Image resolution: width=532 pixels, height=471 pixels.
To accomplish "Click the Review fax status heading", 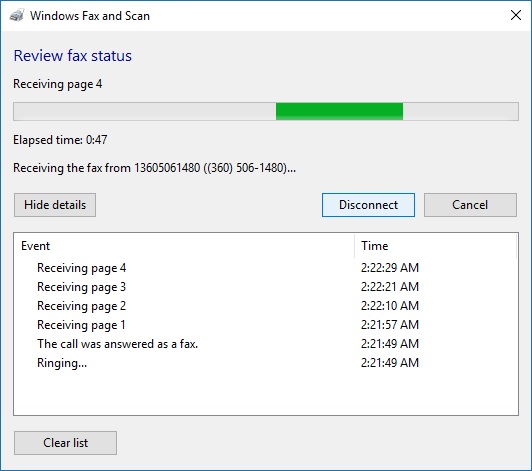I will pos(73,56).
